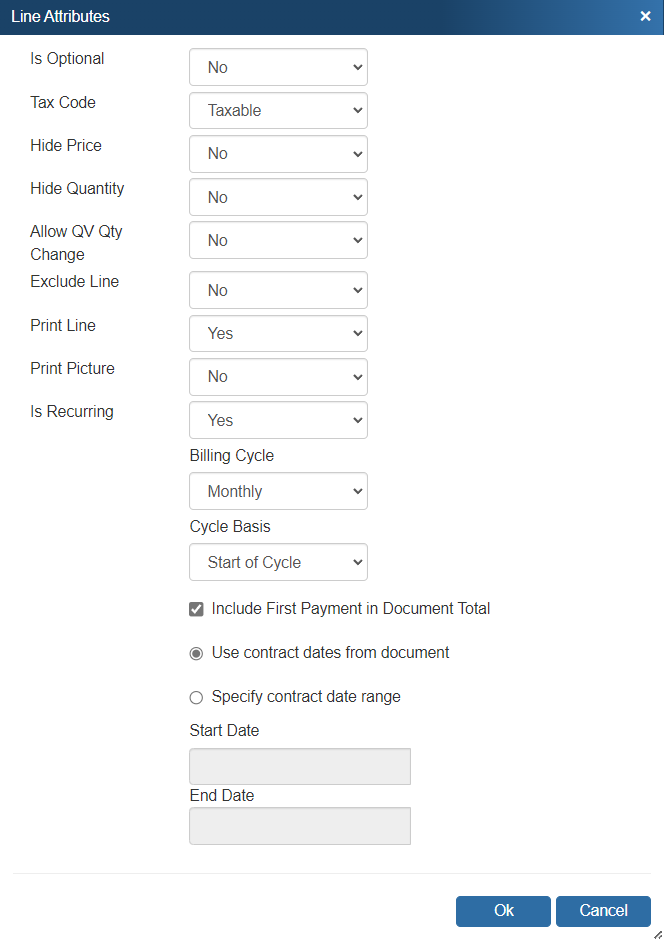This screenshot has width=664, height=940.
Task: Open the Is Optional dropdown
Action: pos(278,67)
